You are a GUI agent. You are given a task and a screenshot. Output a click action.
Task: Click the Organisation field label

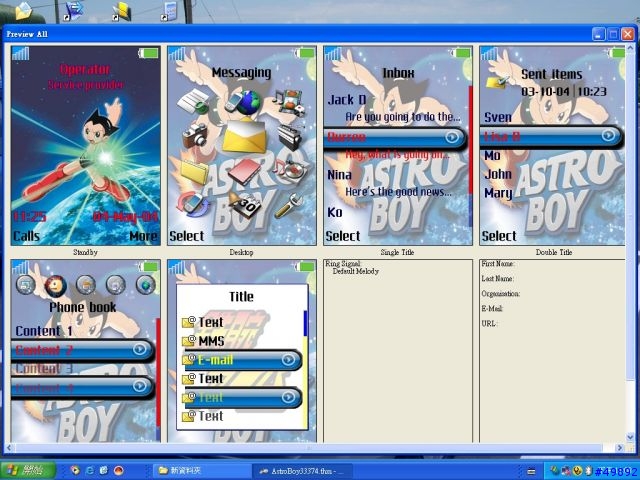[500, 293]
